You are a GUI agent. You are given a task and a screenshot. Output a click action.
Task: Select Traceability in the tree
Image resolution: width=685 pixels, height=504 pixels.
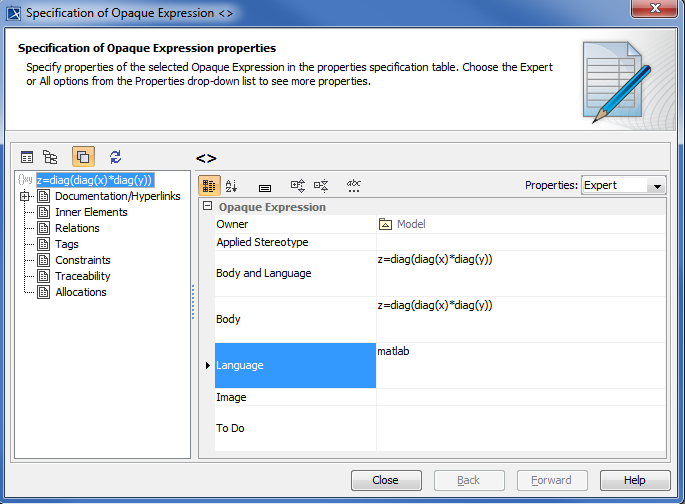click(83, 276)
